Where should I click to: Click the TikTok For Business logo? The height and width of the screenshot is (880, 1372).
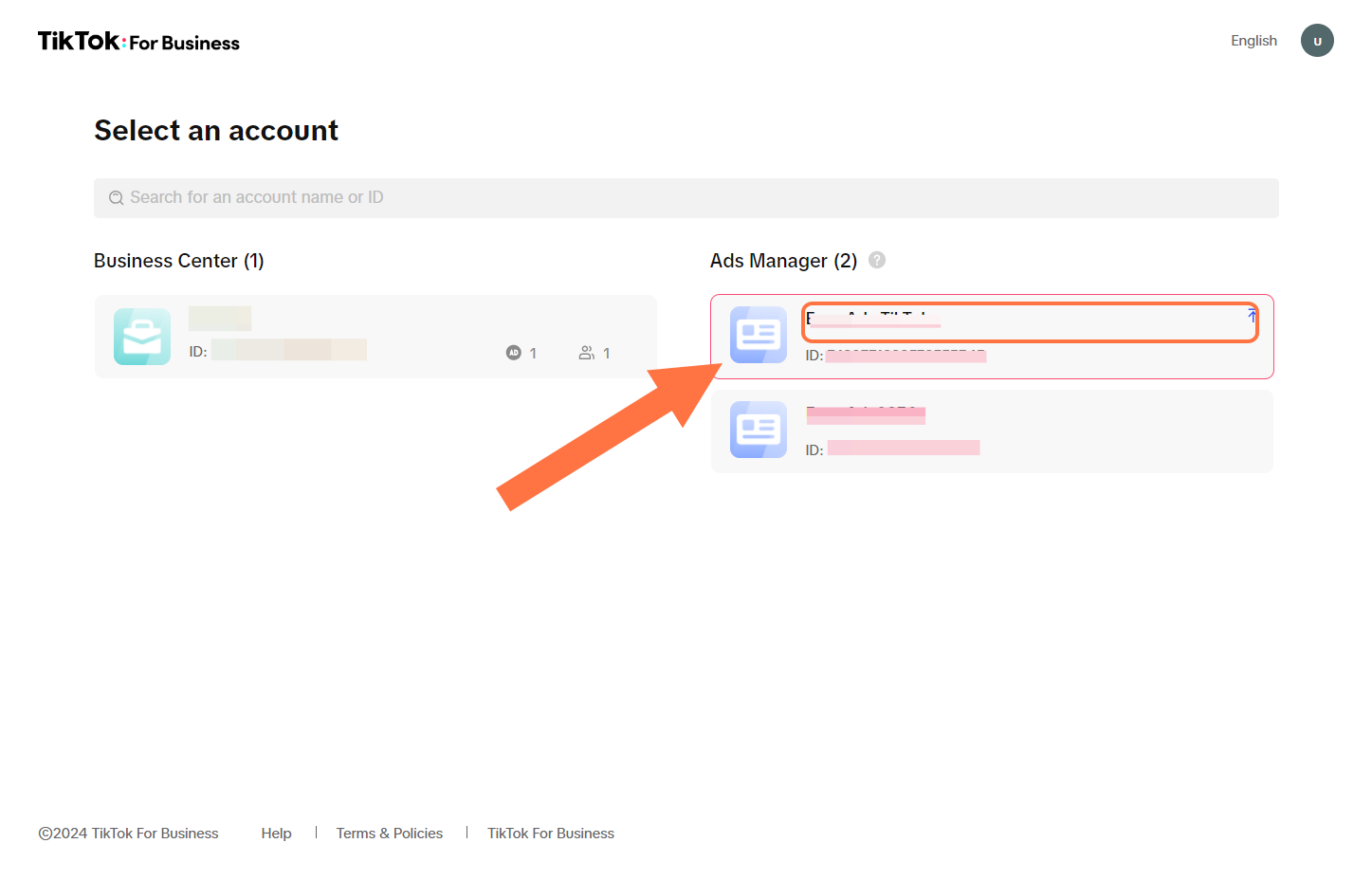pyautogui.click(x=138, y=42)
